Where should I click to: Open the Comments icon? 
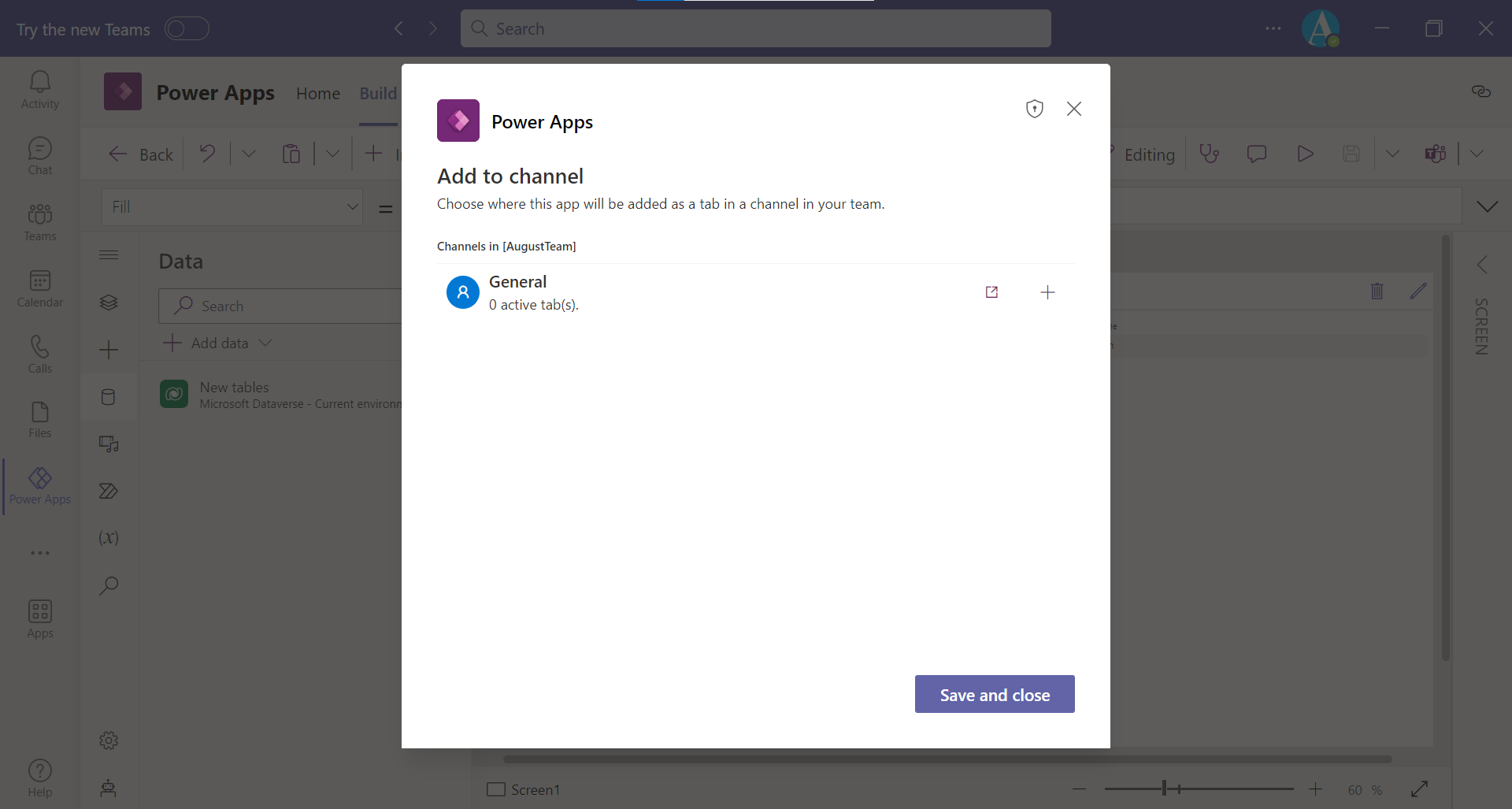pos(1257,154)
